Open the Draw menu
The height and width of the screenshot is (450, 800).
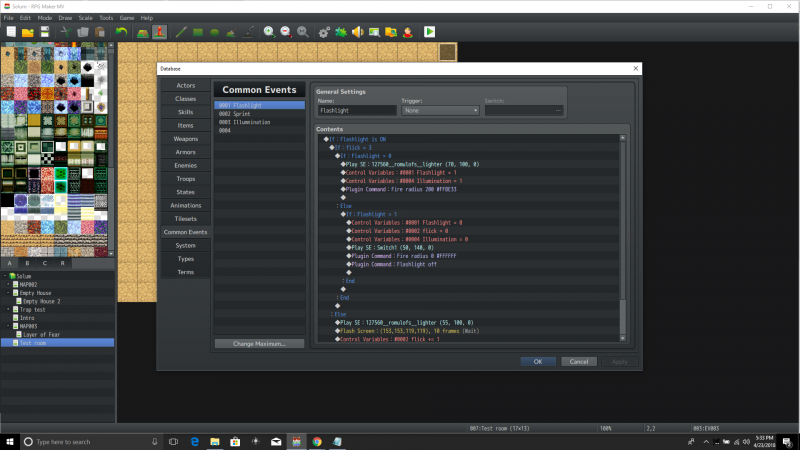[x=65, y=18]
